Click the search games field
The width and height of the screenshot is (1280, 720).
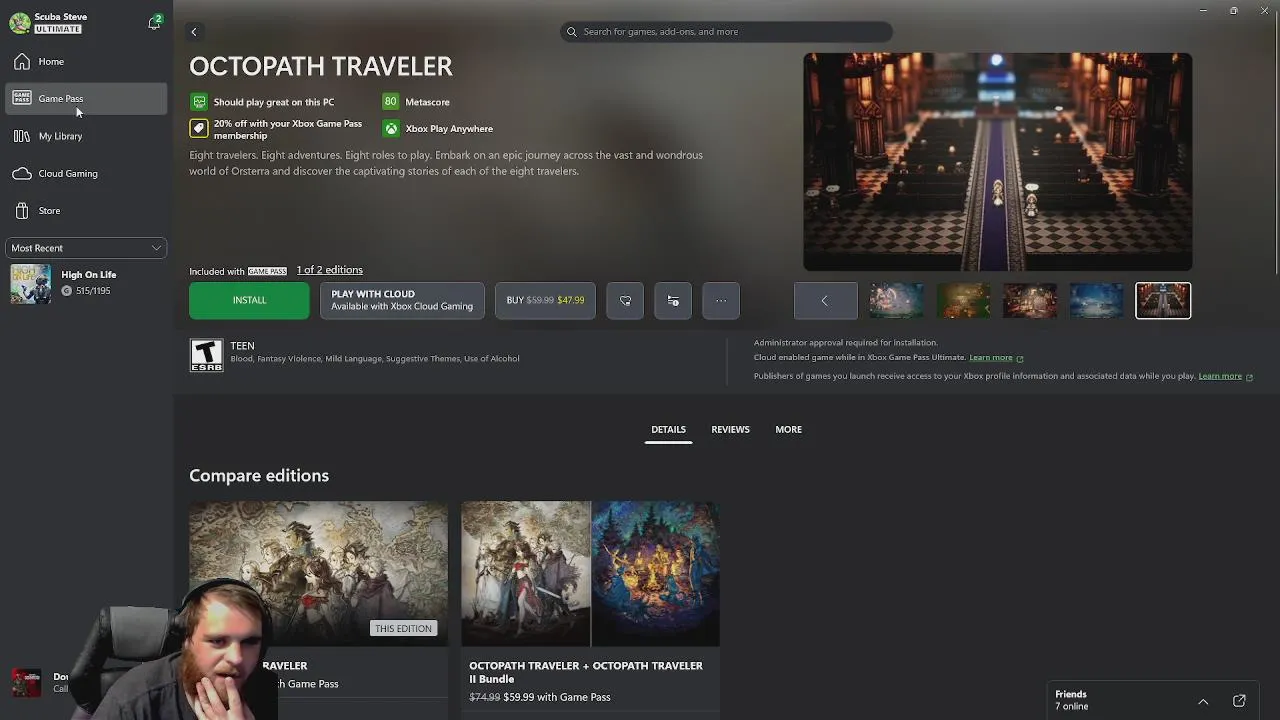click(x=726, y=32)
